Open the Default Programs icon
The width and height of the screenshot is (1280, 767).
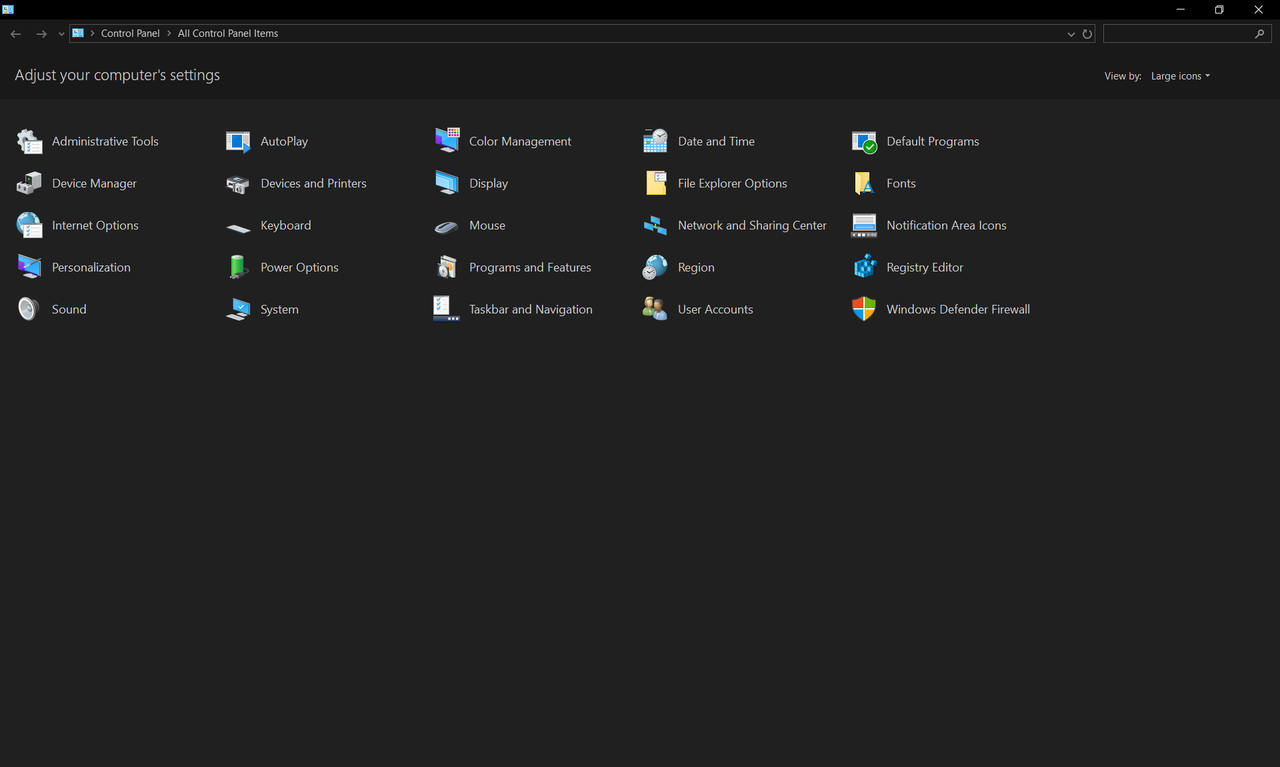864,141
